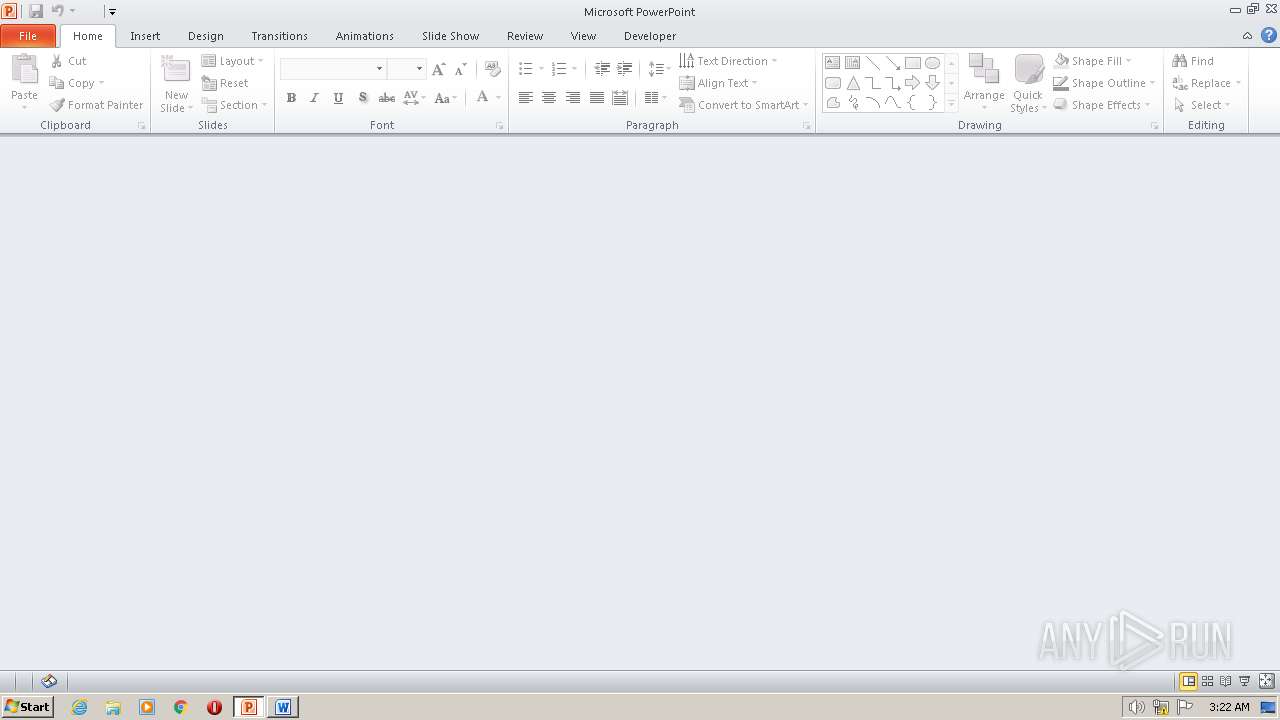Open Align Text menu

[718, 83]
